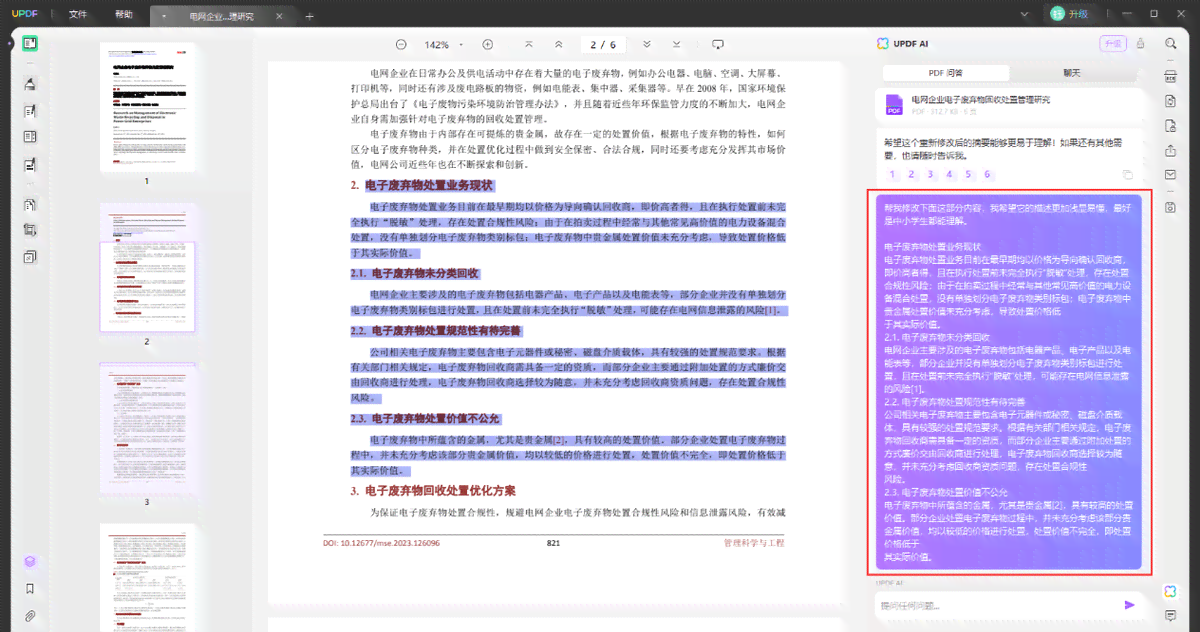Open the 帮助 menu
Image resolution: width=1200 pixels, height=632 pixels.
click(x=123, y=14)
